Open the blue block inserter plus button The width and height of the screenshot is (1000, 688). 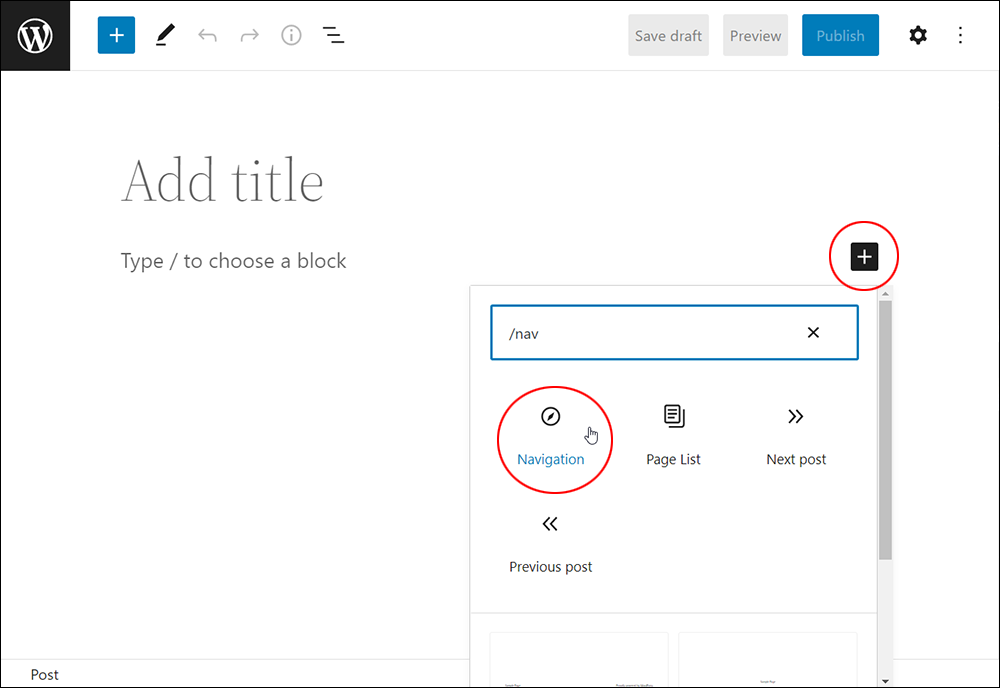coord(116,35)
